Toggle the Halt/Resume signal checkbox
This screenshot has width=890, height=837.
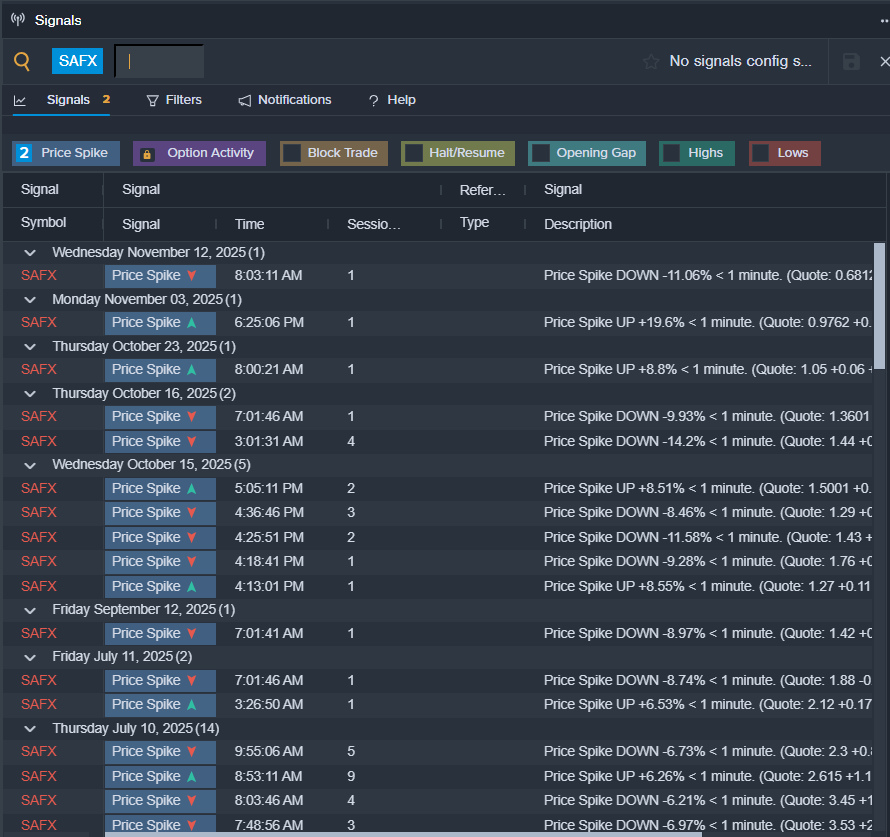413,153
